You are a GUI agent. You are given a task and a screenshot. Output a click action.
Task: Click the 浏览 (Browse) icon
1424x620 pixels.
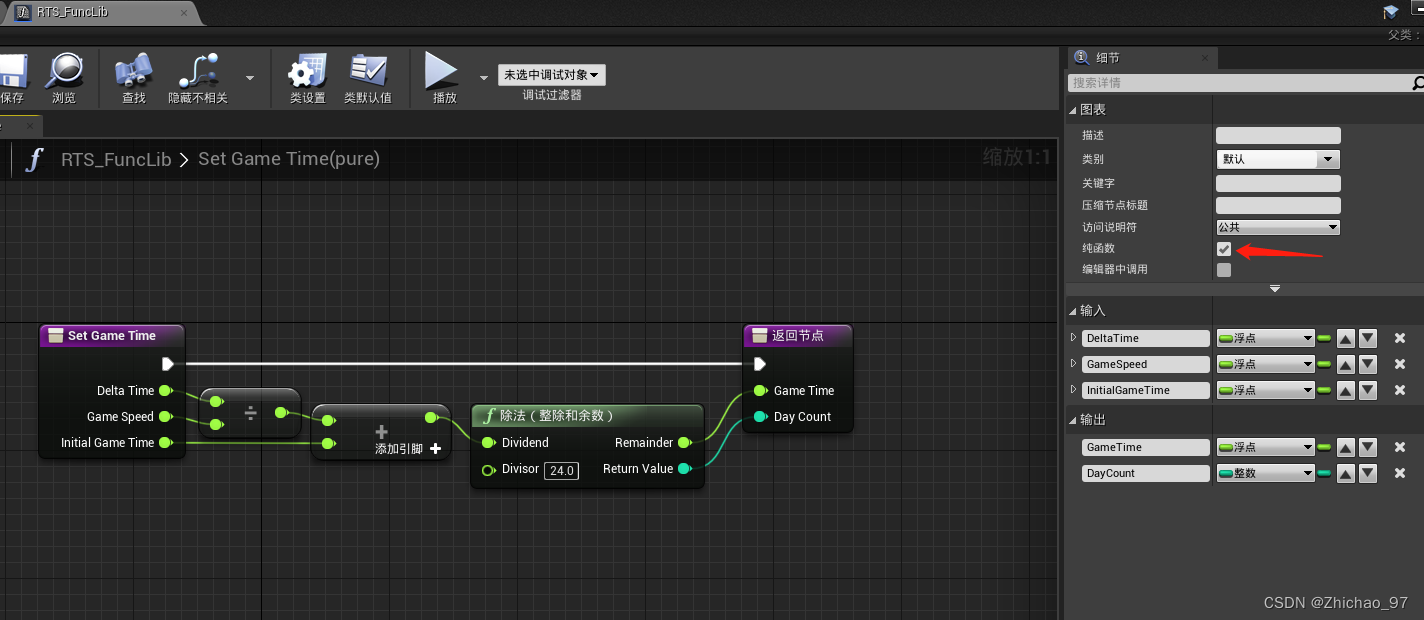point(64,70)
